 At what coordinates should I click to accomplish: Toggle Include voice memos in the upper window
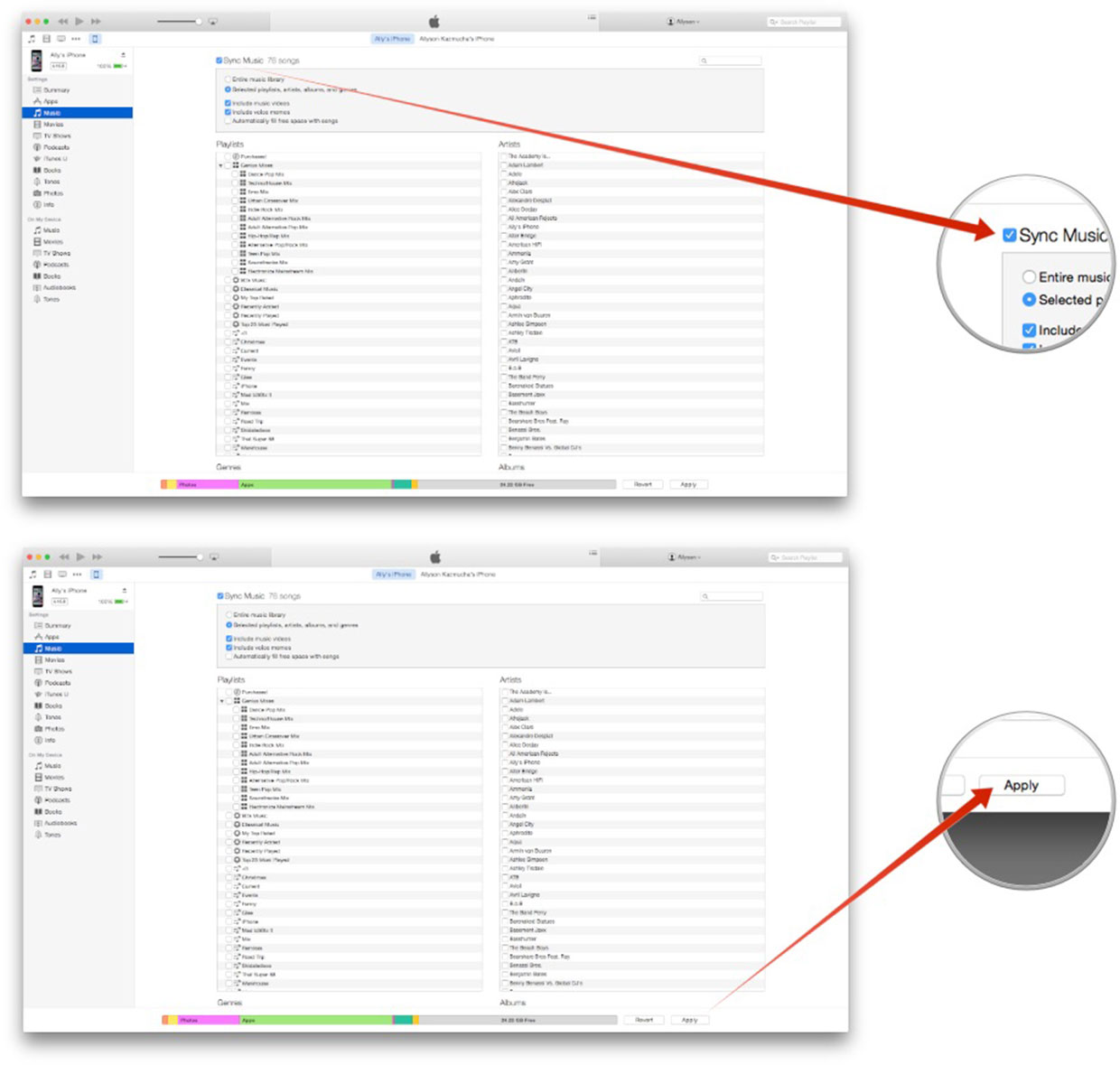tap(228, 112)
